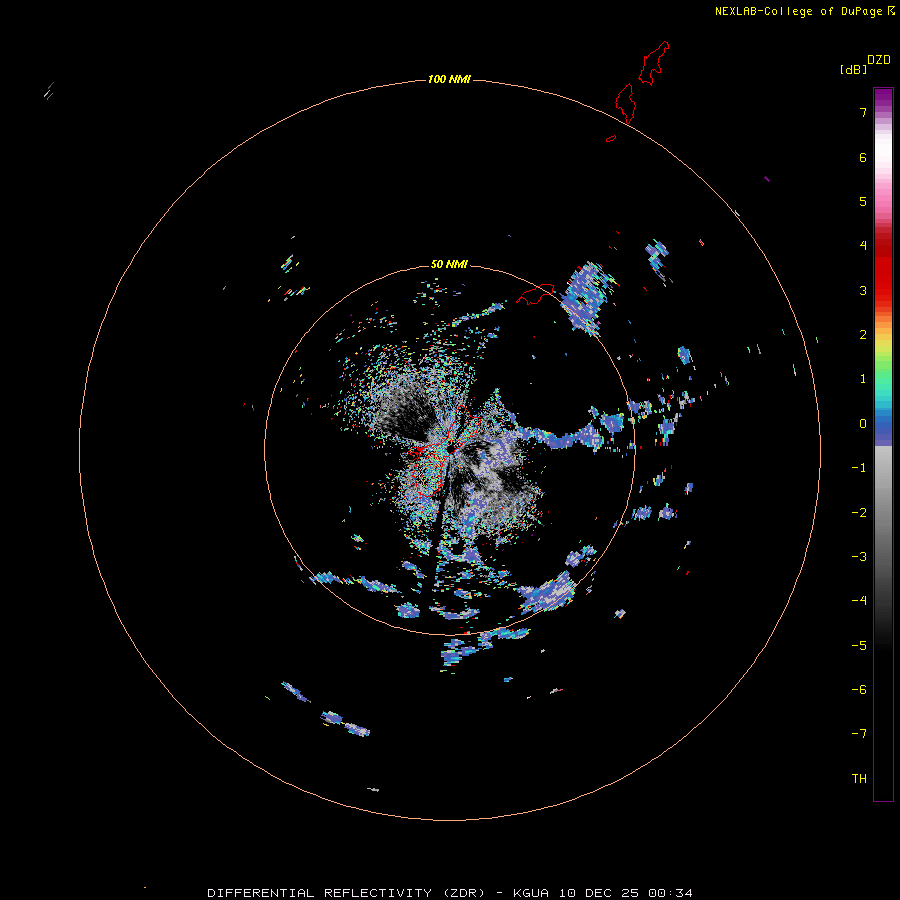Click the -5 value on color scale
This screenshot has height=900, width=900.
pos(859,646)
